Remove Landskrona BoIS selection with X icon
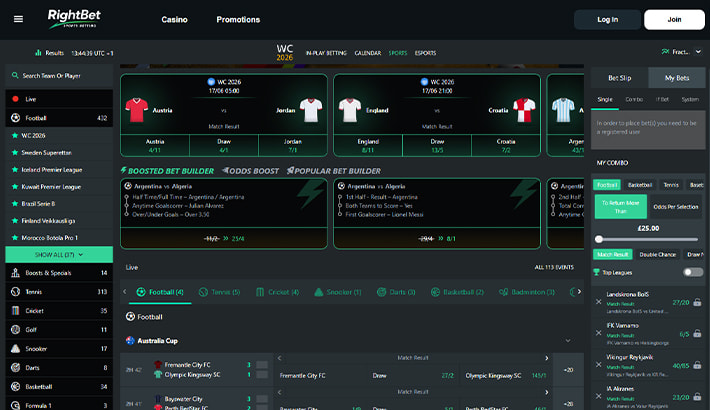The image size is (710, 410). pos(599,302)
